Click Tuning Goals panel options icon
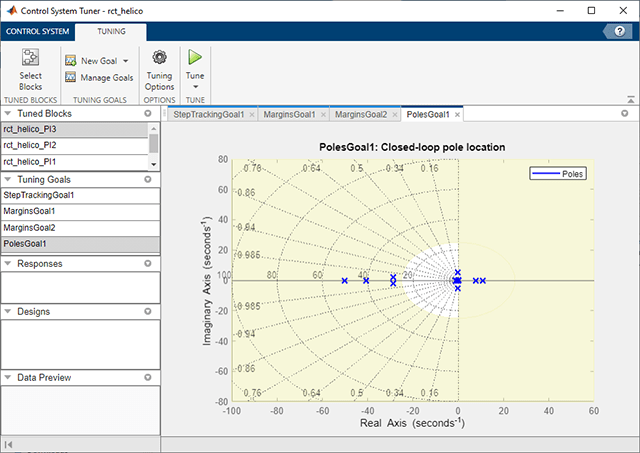This screenshot has height=453, width=640. [148, 179]
